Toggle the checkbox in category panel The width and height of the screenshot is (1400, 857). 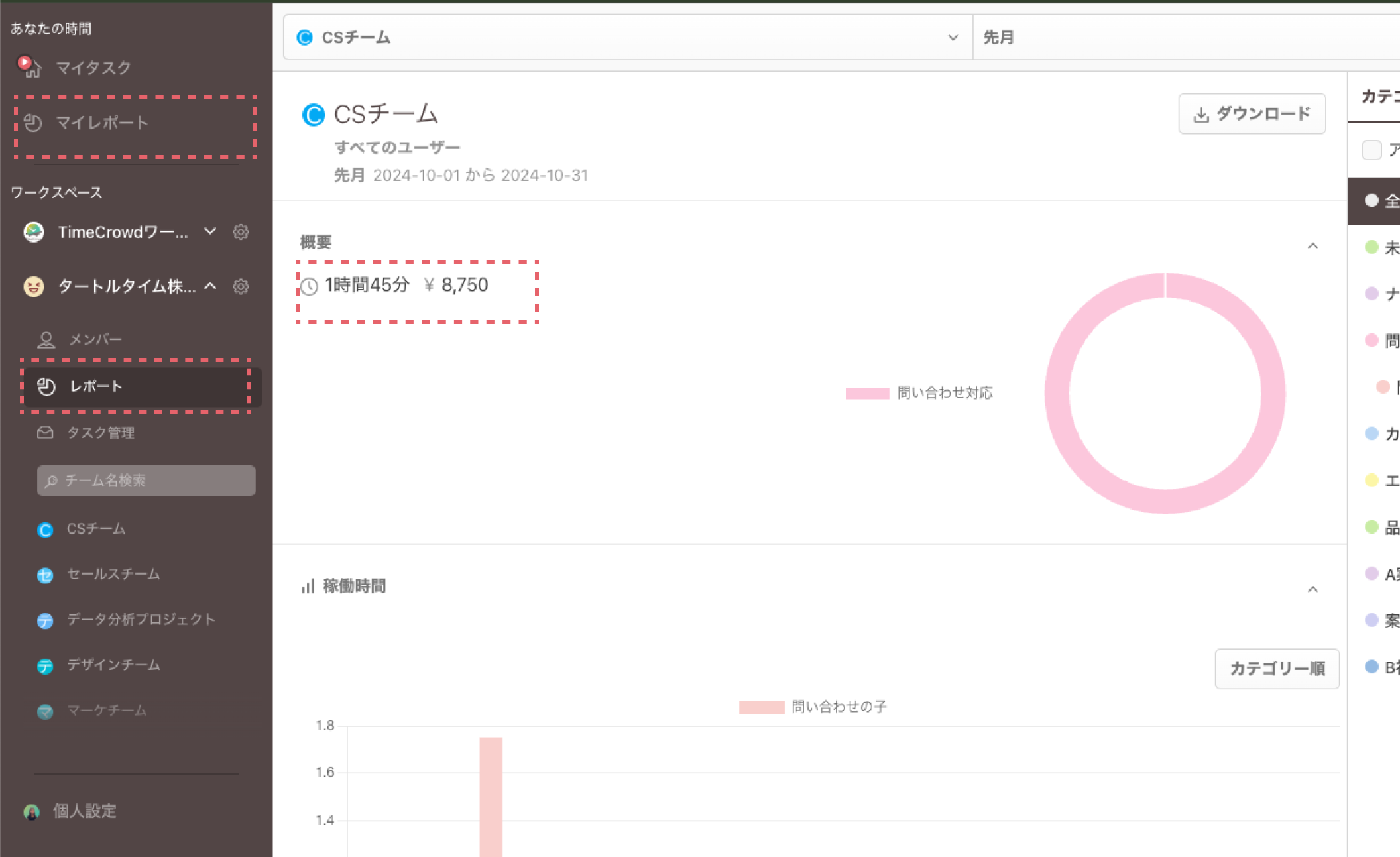pyautogui.click(x=1371, y=150)
